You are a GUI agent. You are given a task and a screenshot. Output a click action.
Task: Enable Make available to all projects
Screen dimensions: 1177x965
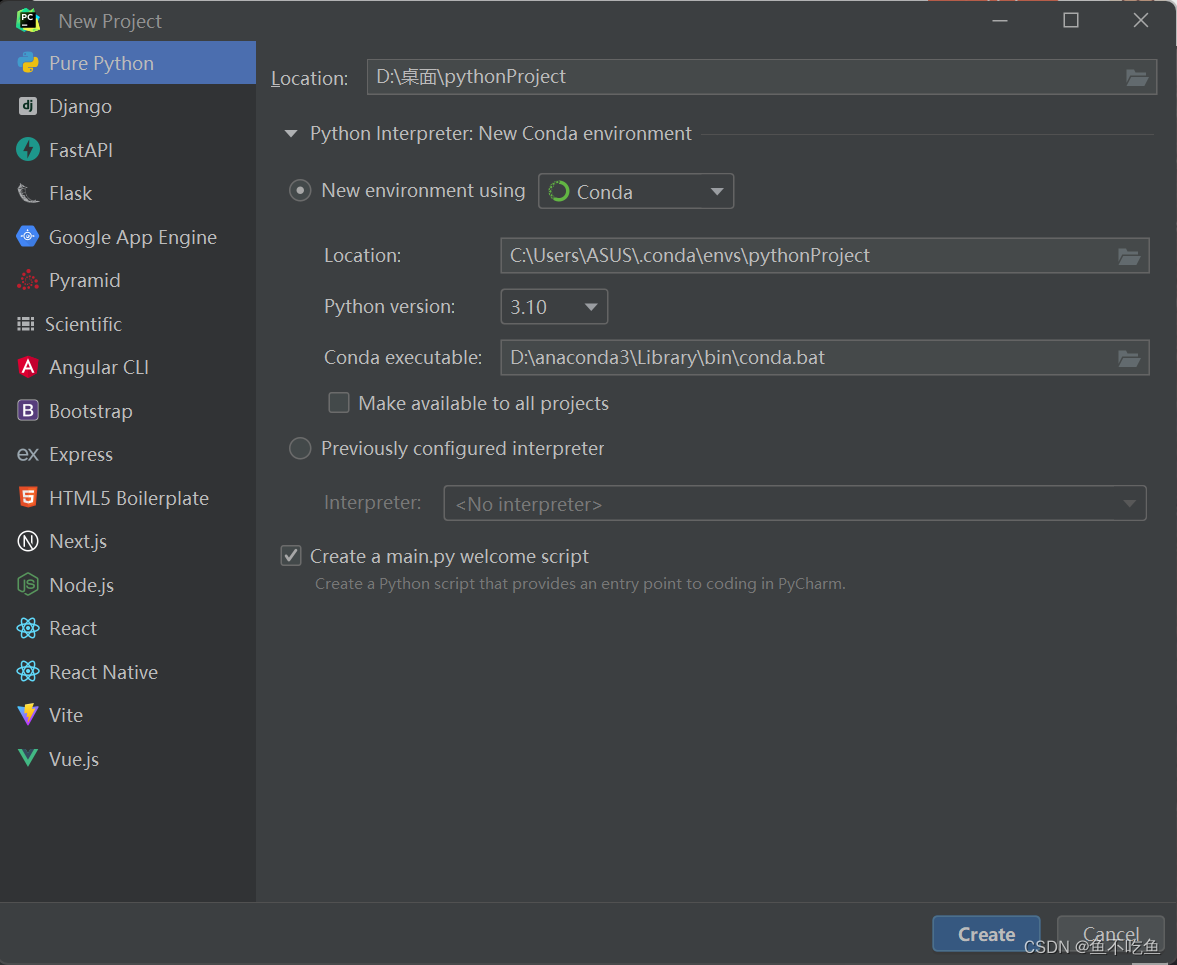pyautogui.click(x=339, y=403)
